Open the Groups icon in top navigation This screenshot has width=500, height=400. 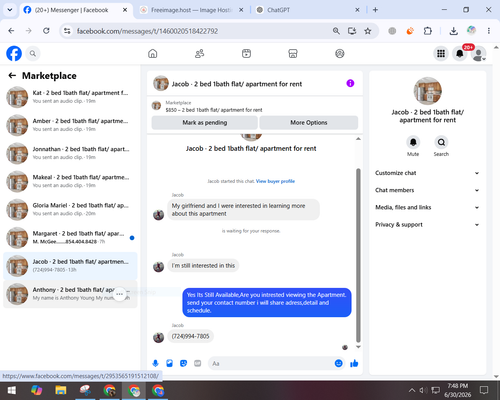point(340,53)
